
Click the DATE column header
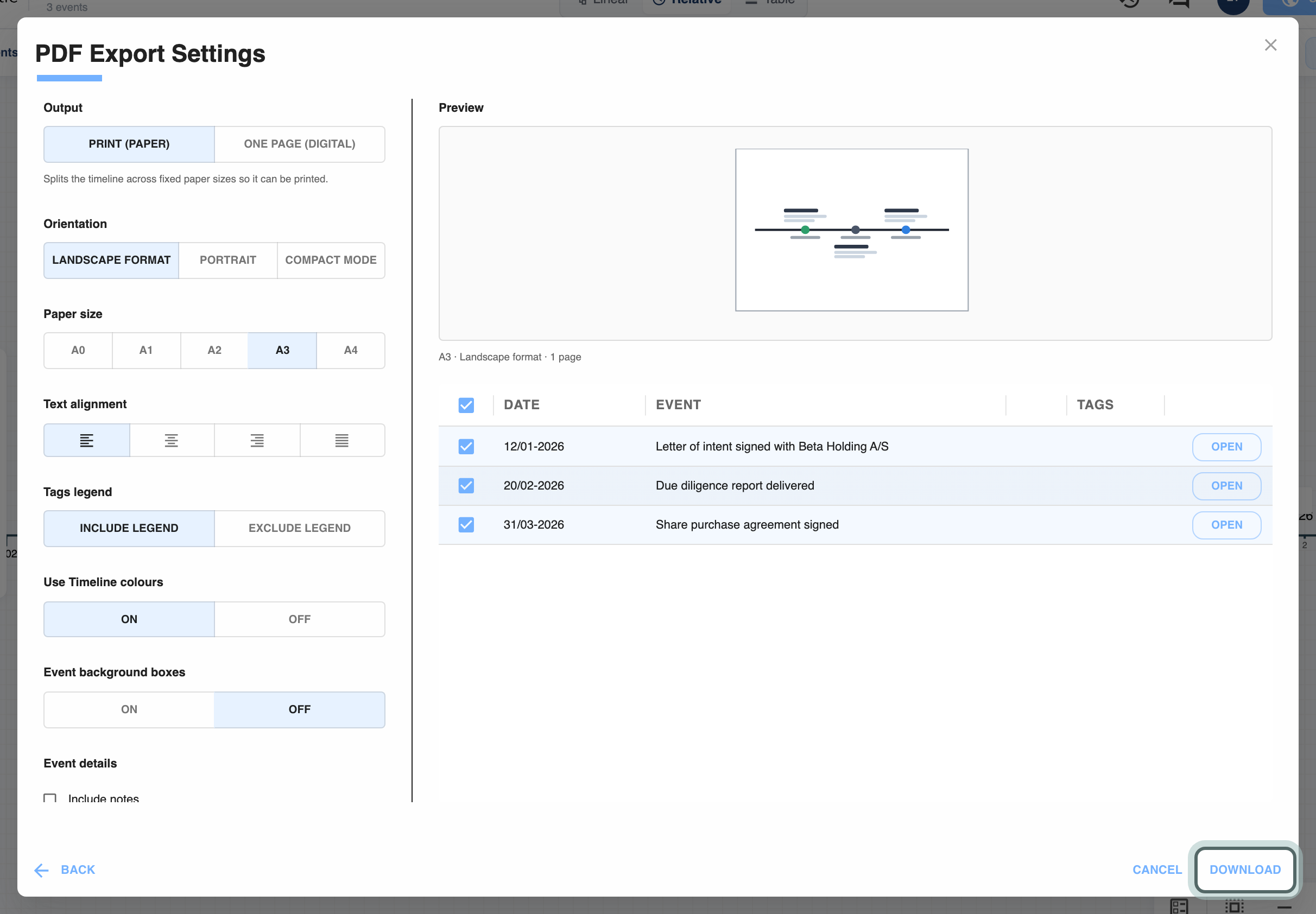click(x=522, y=405)
